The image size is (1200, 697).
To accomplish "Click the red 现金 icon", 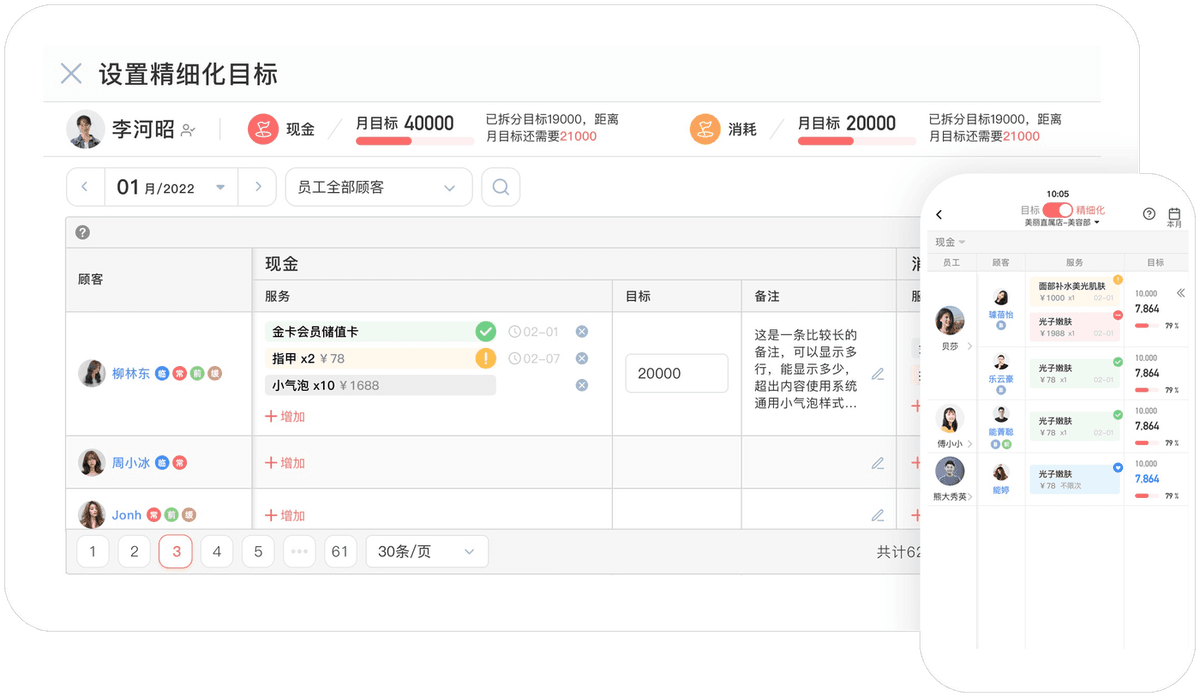I will coord(262,129).
